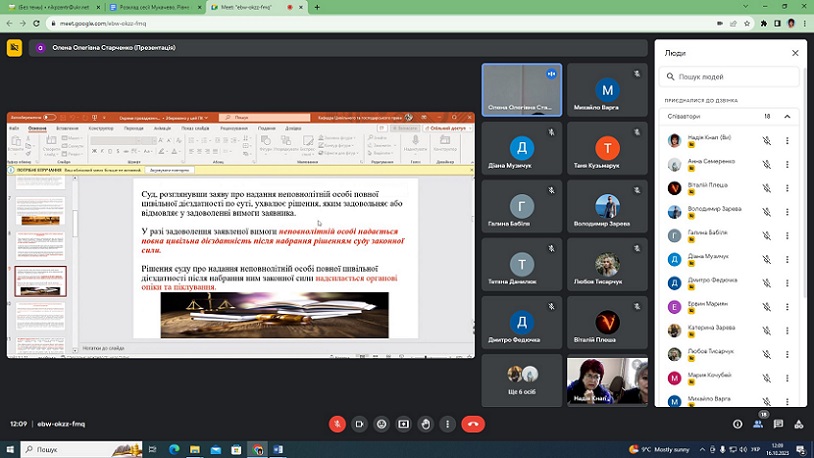
Task: Open more actions for Ервин Мориян
Action: pyautogui.click(x=787, y=307)
